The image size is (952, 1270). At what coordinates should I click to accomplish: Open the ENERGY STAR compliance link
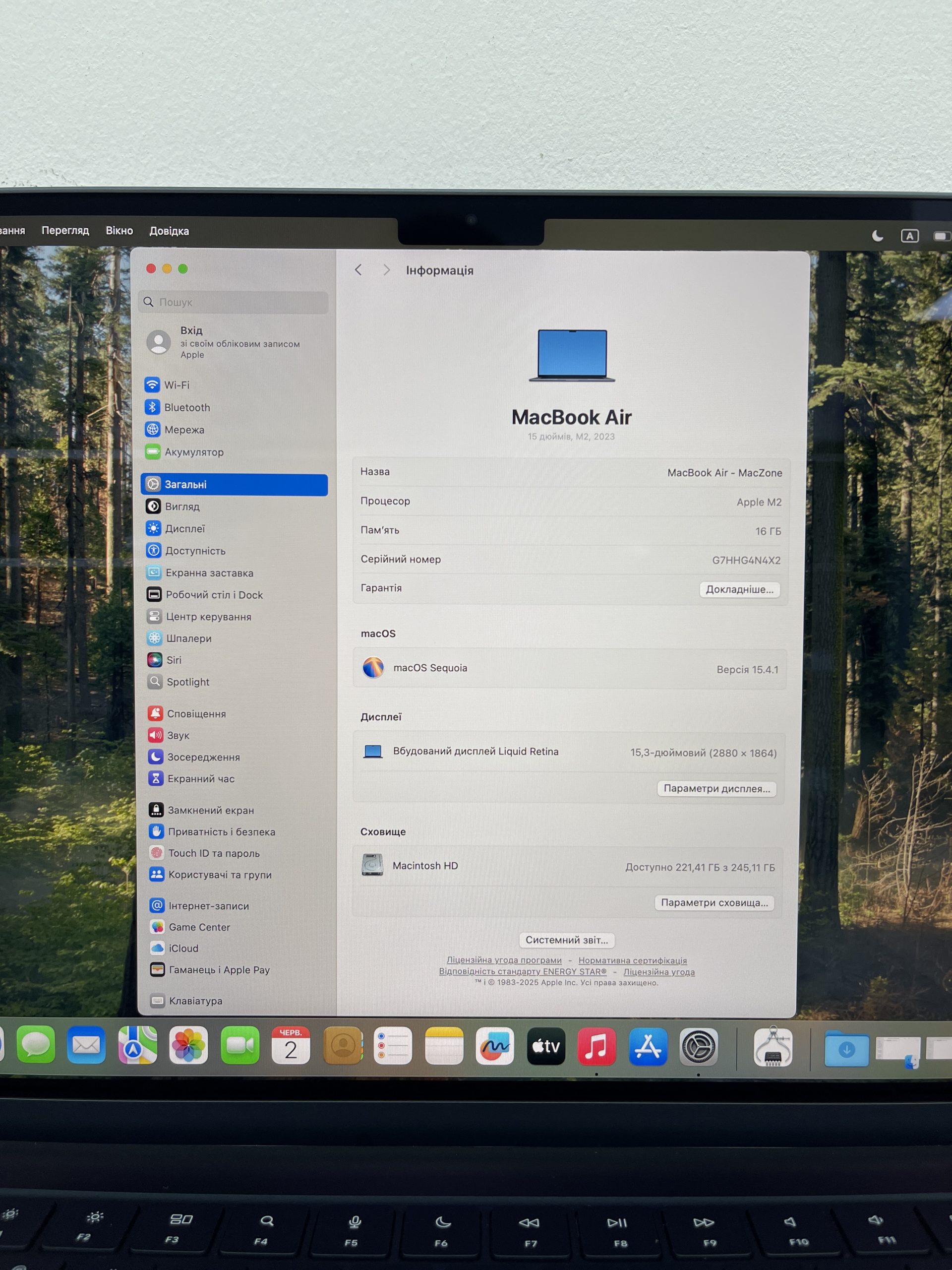(523, 971)
